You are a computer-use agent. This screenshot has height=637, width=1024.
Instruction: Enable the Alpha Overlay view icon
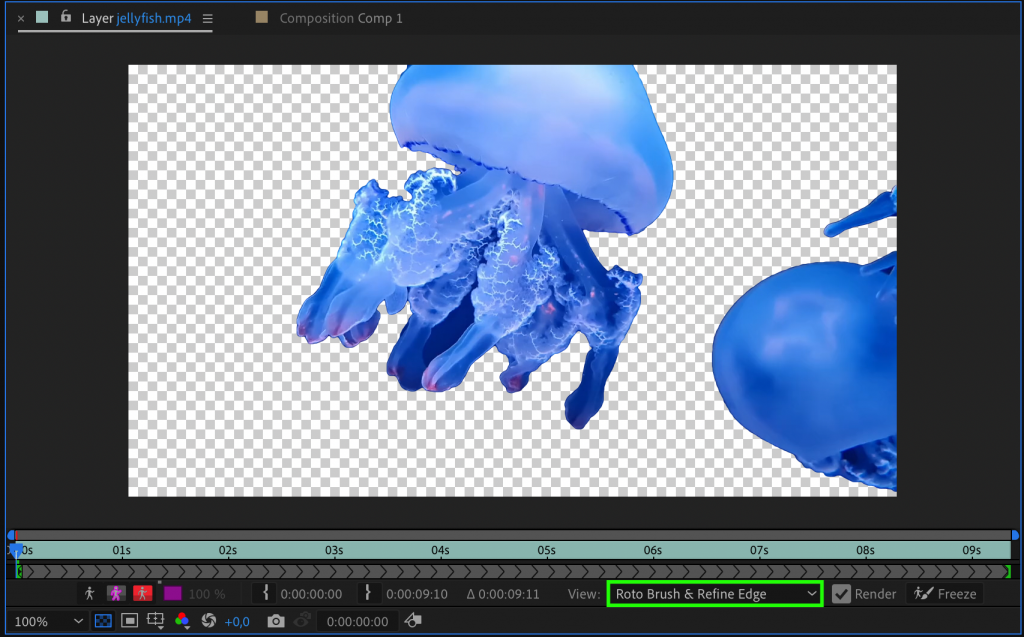141,593
